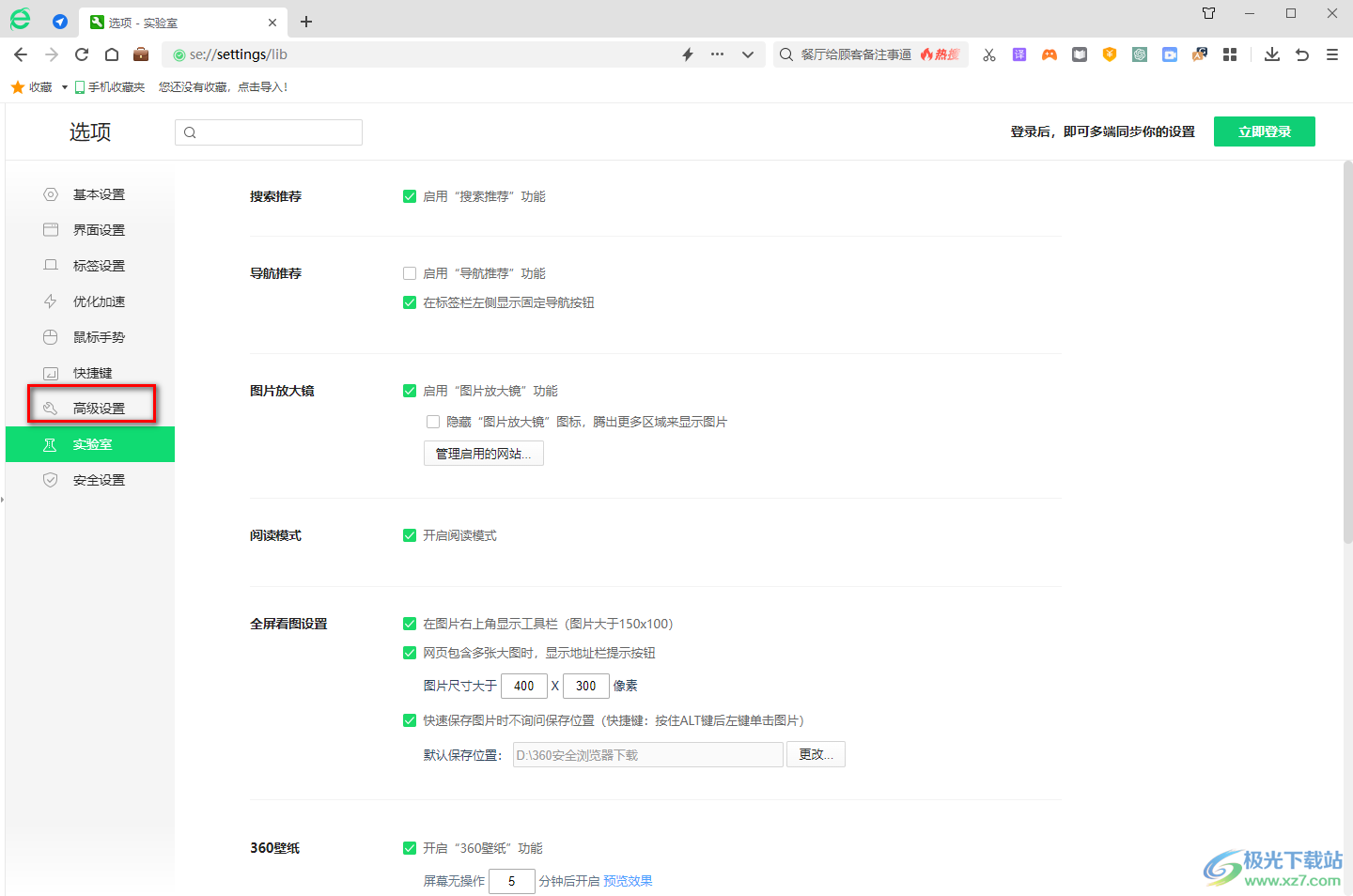Image resolution: width=1353 pixels, height=896 pixels.
Task: Click the blue video recorder icon
Action: [1170, 54]
